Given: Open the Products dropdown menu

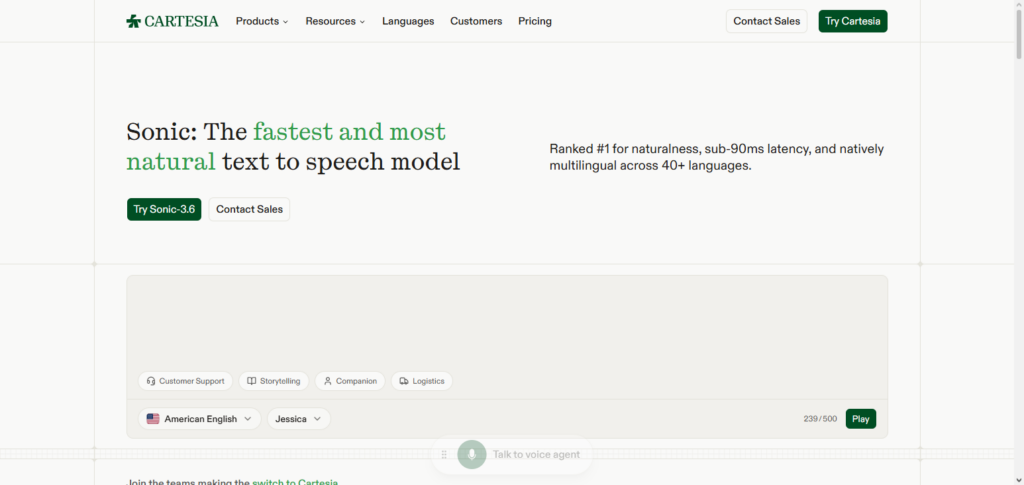Looking at the screenshot, I should coord(262,21).
